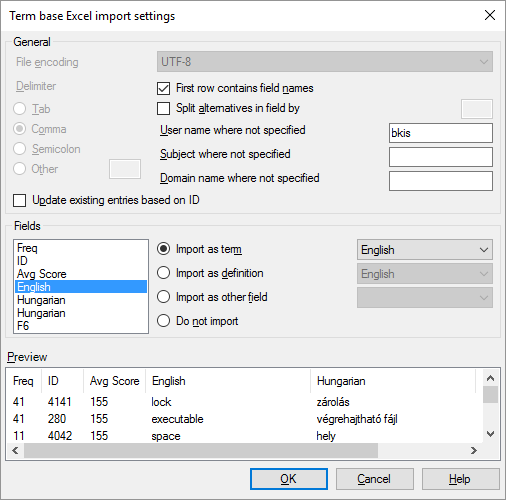The width and height of the screenshot is (506, 500).
Task: Click the ID value 4141 in Preview
Action: (x=60, y=402)
